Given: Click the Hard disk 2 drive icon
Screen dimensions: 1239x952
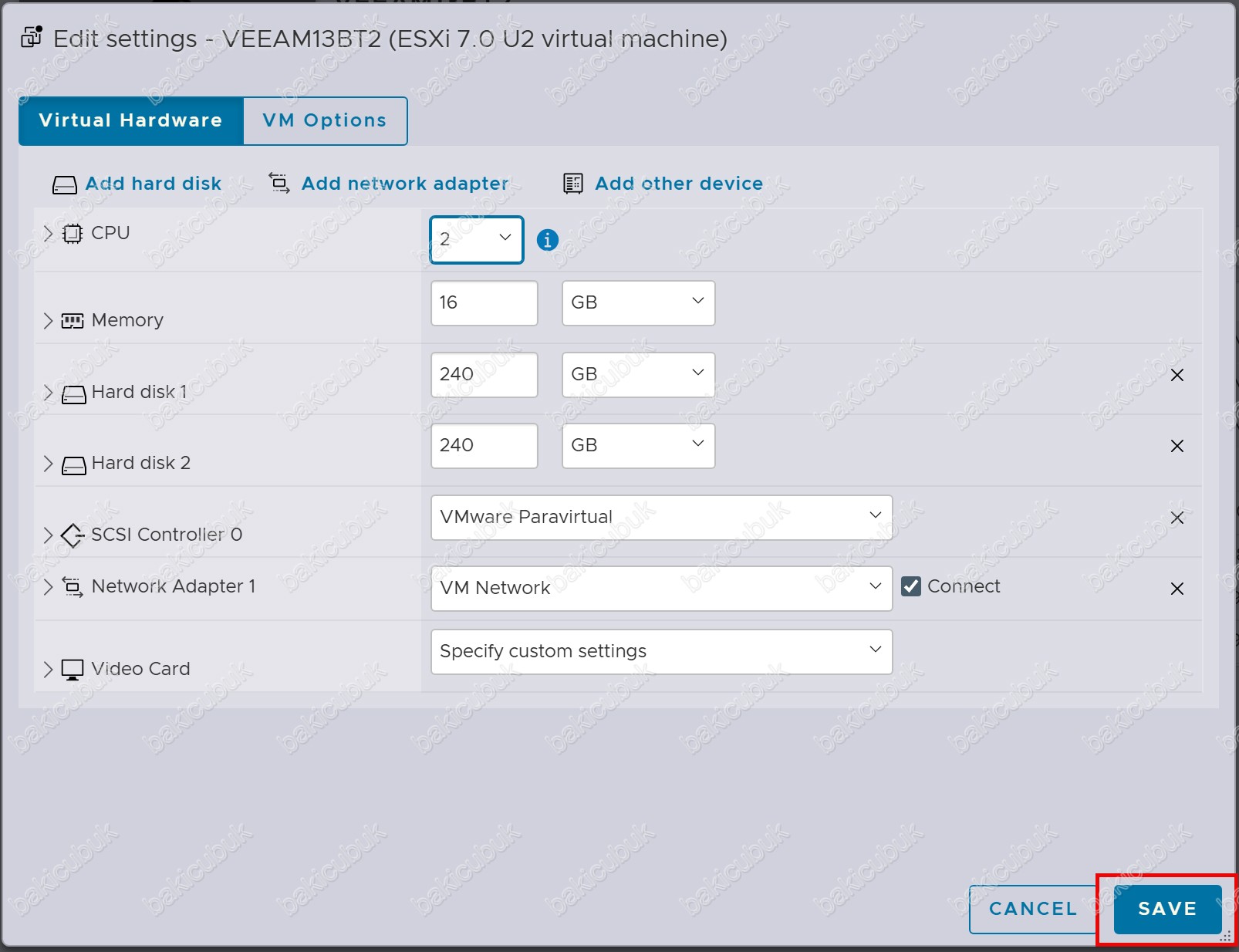Looking at the screenshot, I should point(73,465).
